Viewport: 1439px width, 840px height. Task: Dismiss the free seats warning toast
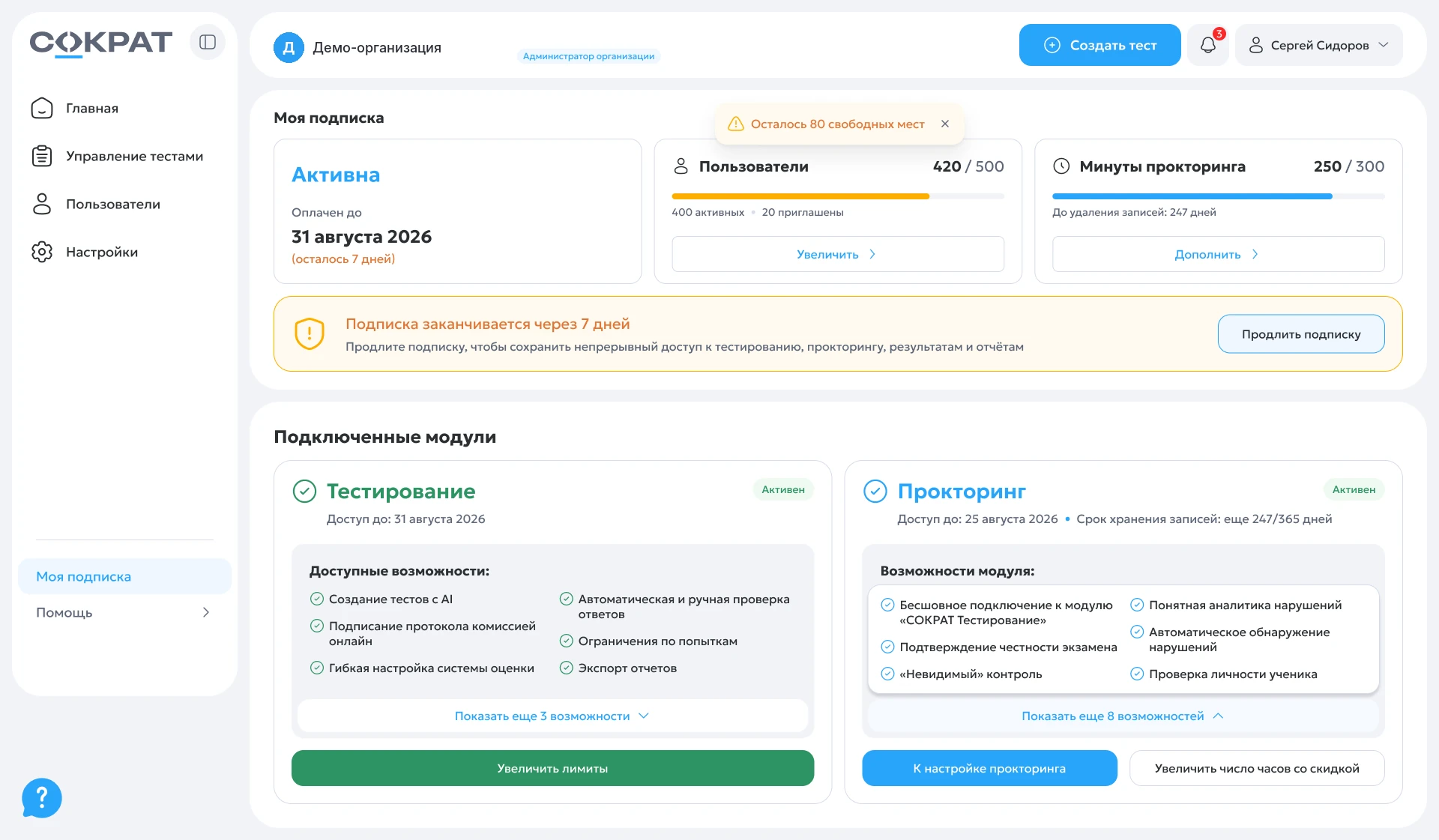[x=945, y=124]
